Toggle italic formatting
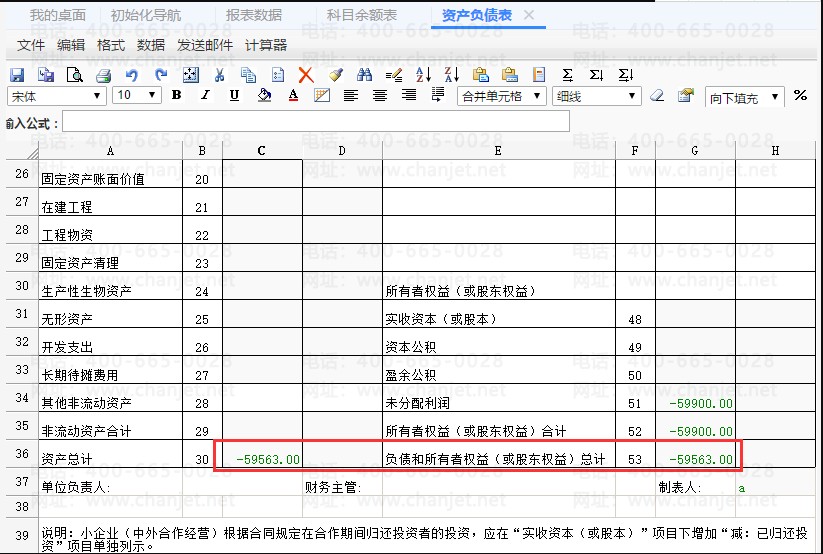823x554 pixels. 205,96
